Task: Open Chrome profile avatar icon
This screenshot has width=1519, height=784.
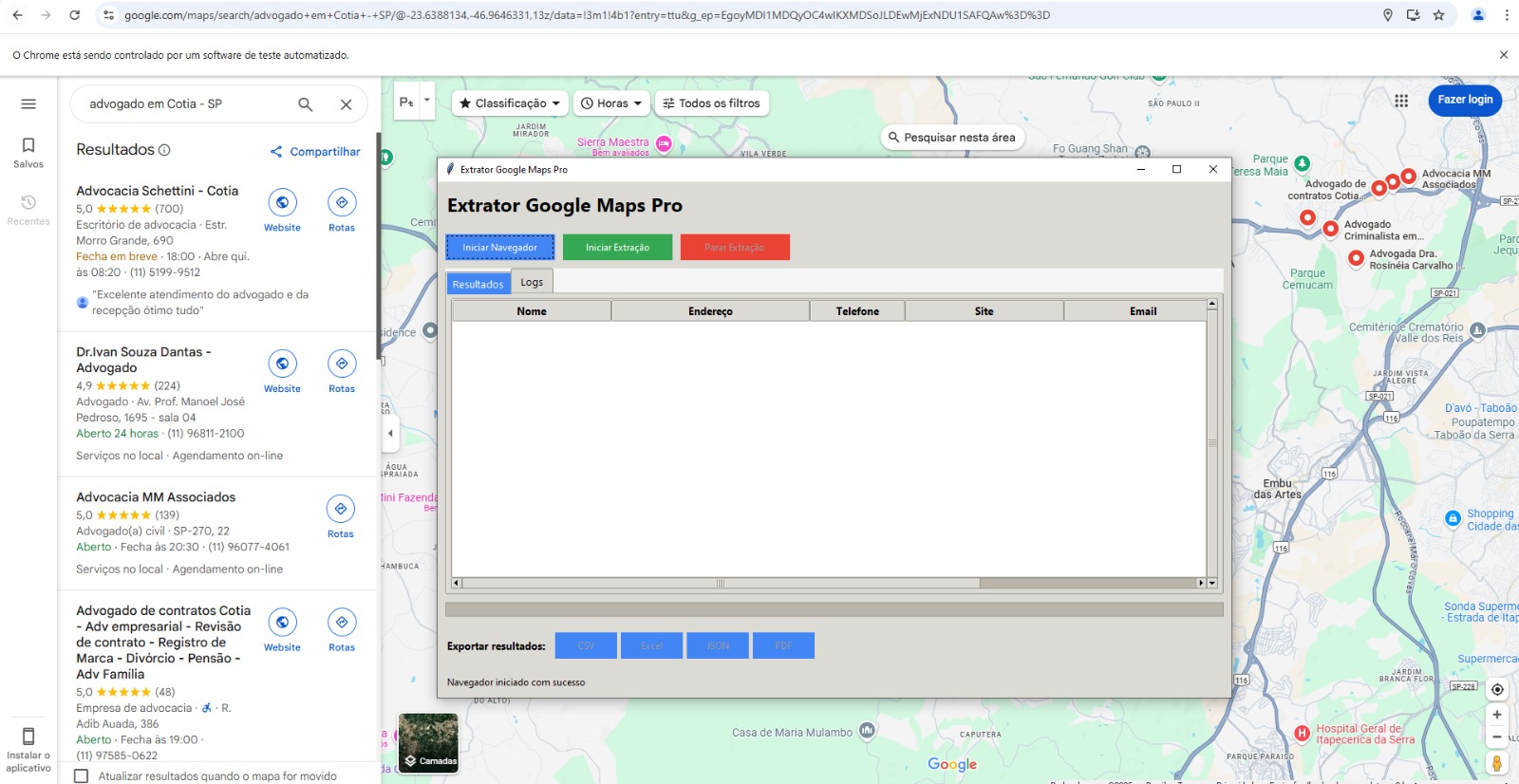Action: coord(1478,15)
